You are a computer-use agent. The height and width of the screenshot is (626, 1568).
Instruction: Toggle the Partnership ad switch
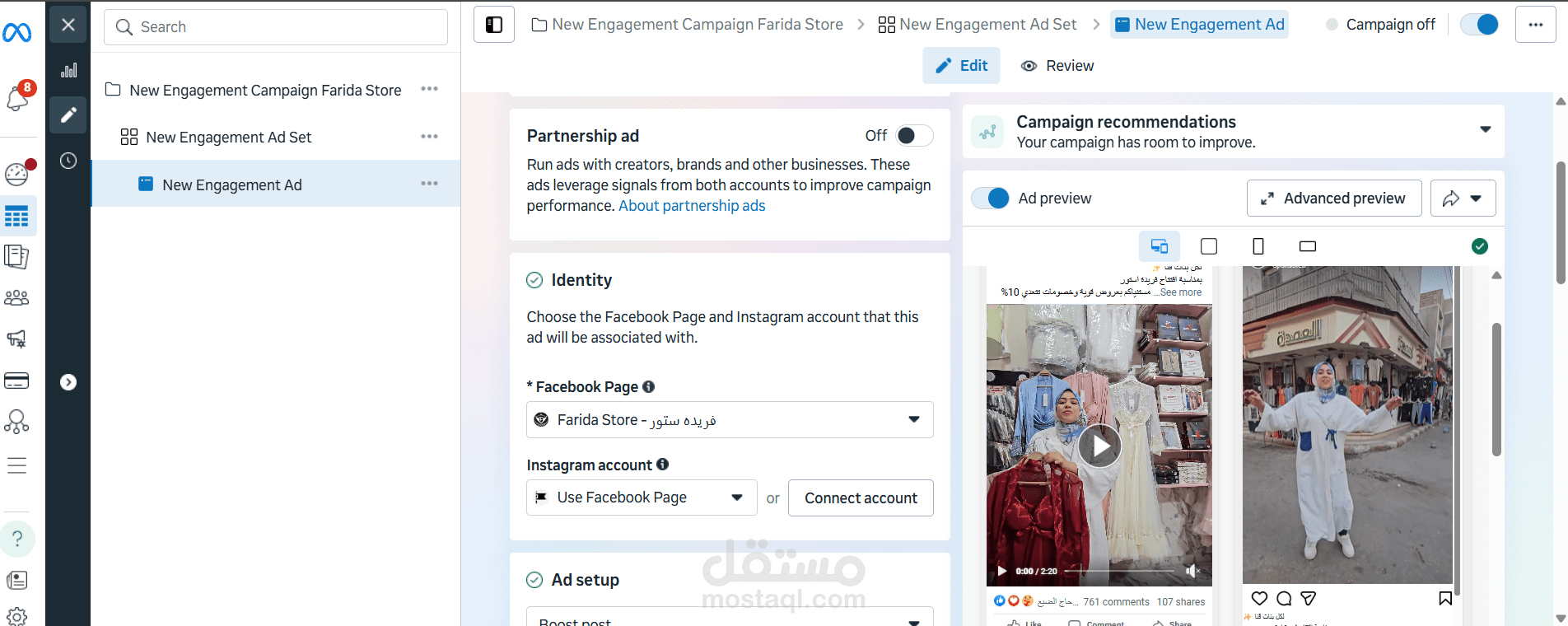point(913,136)
